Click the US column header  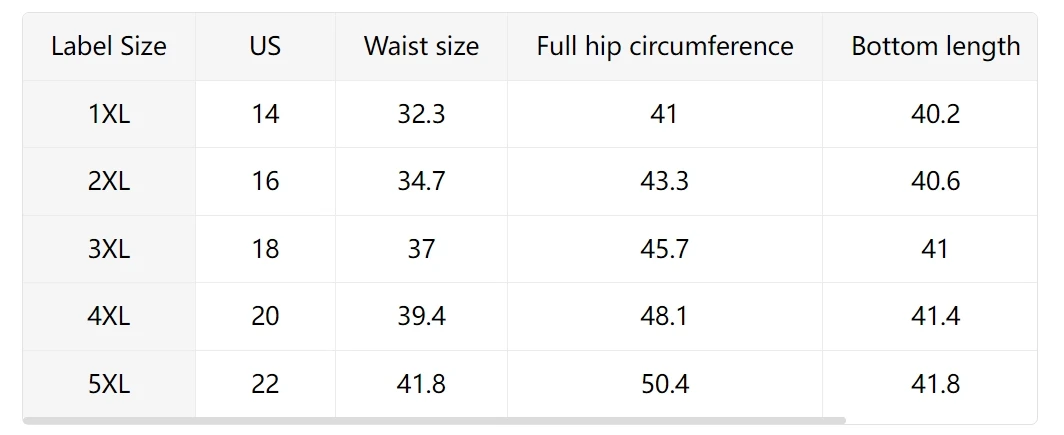pos(265,46)
